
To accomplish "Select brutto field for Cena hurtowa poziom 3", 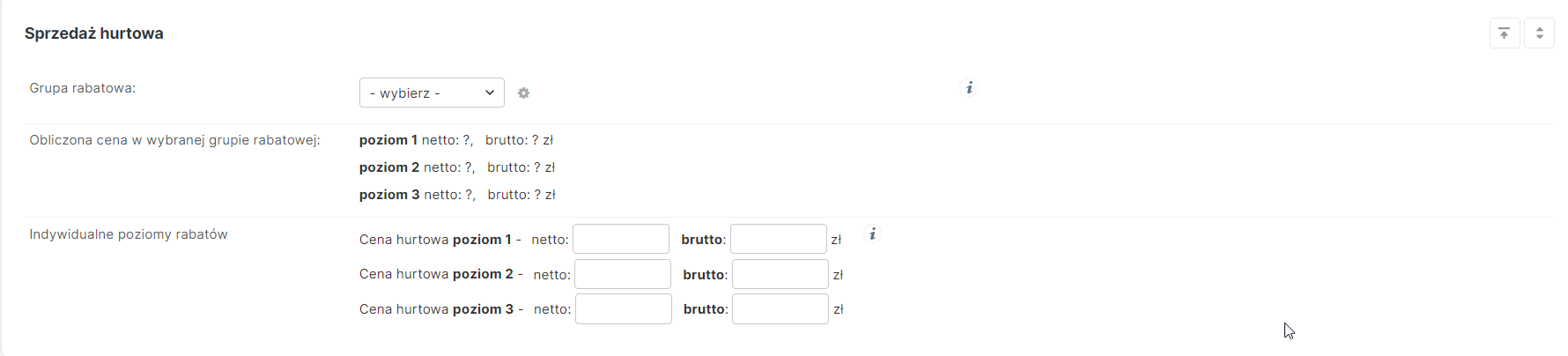I will [x=780, y=309].
